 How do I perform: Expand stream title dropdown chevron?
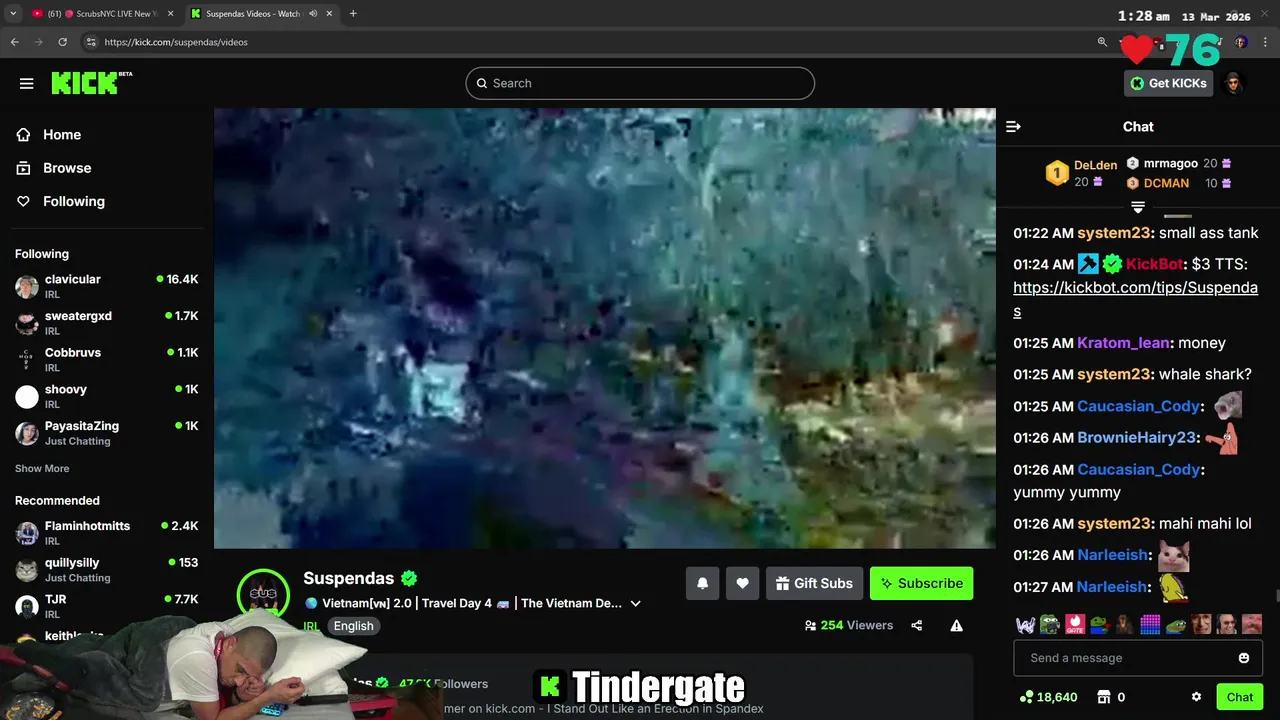pos(635,604)
